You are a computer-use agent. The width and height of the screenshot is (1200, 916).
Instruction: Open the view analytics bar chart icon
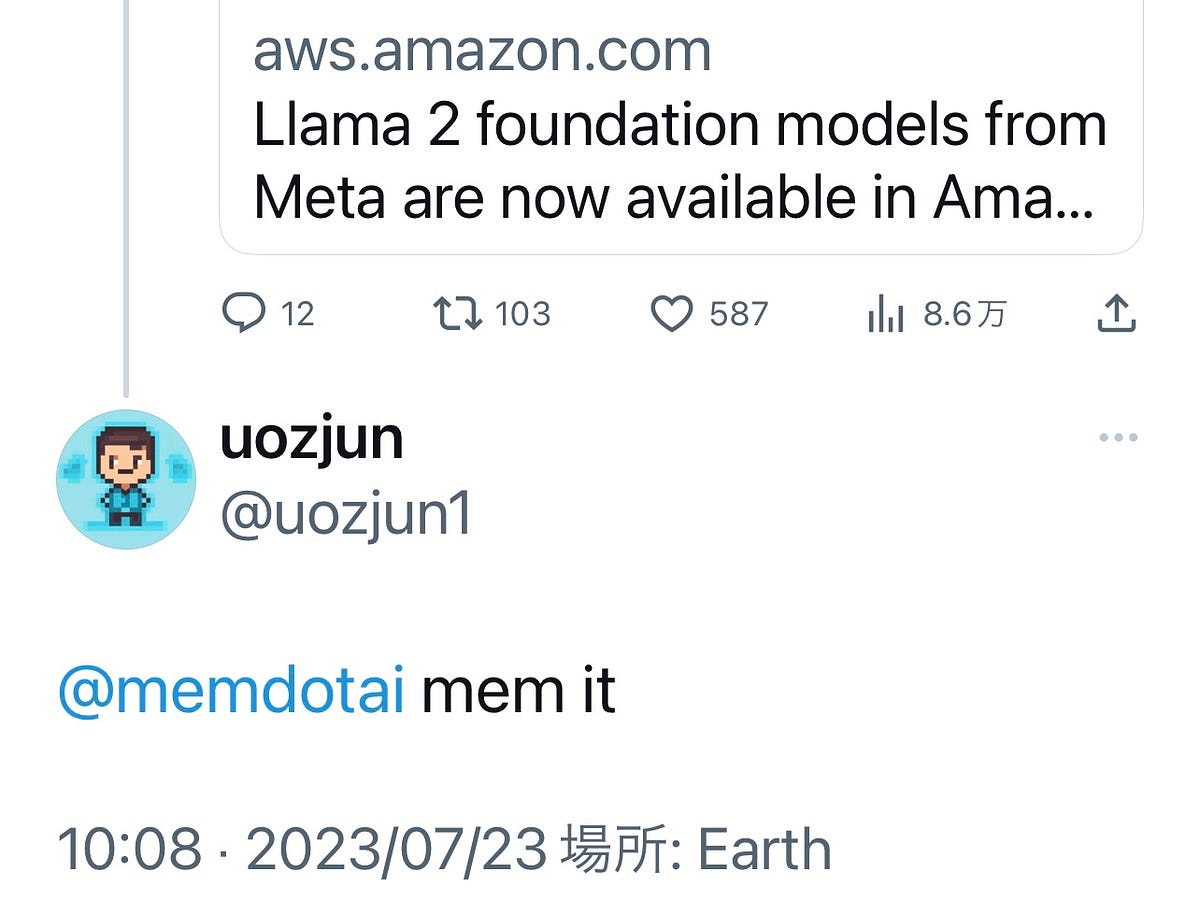887,313
